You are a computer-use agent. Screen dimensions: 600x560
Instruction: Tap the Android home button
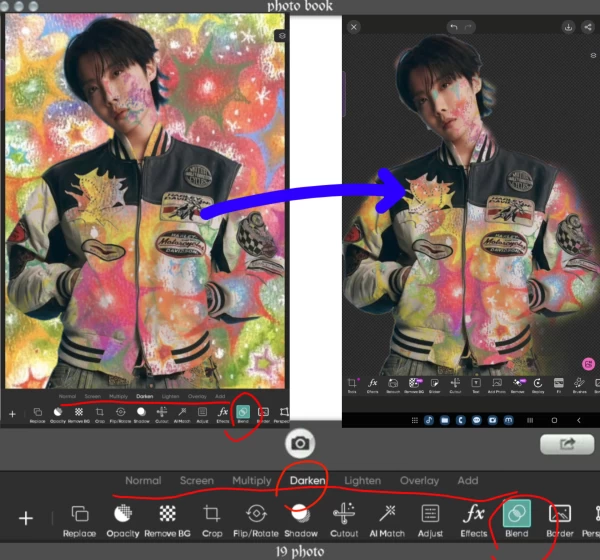pyautogui.click(x=554, y=420)
